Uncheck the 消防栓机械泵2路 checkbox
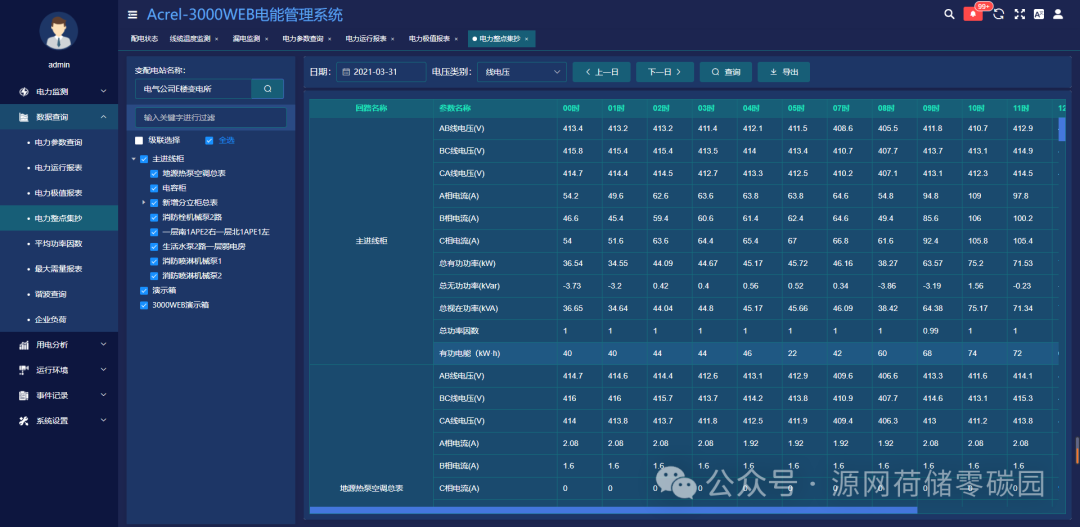Image resolution: width=1080 pixels, height=527 pixels. 154,218
